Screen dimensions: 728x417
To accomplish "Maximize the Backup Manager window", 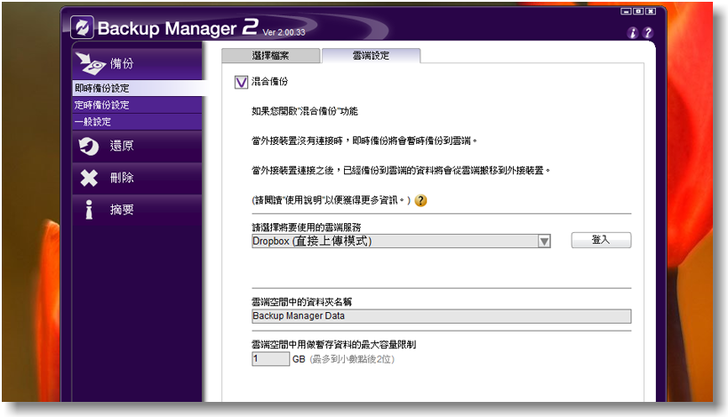I will click(x=638, y=11).
